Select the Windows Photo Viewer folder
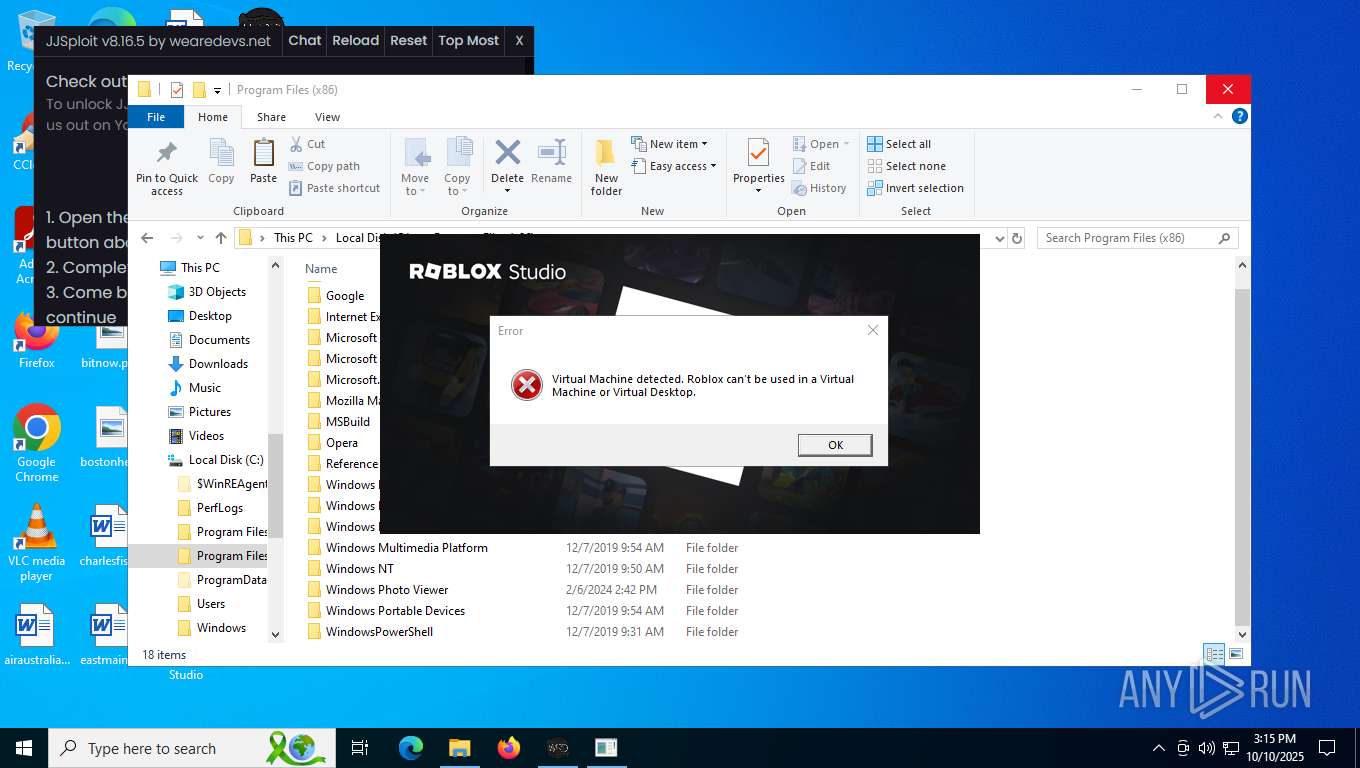 (x=387, y=590)
